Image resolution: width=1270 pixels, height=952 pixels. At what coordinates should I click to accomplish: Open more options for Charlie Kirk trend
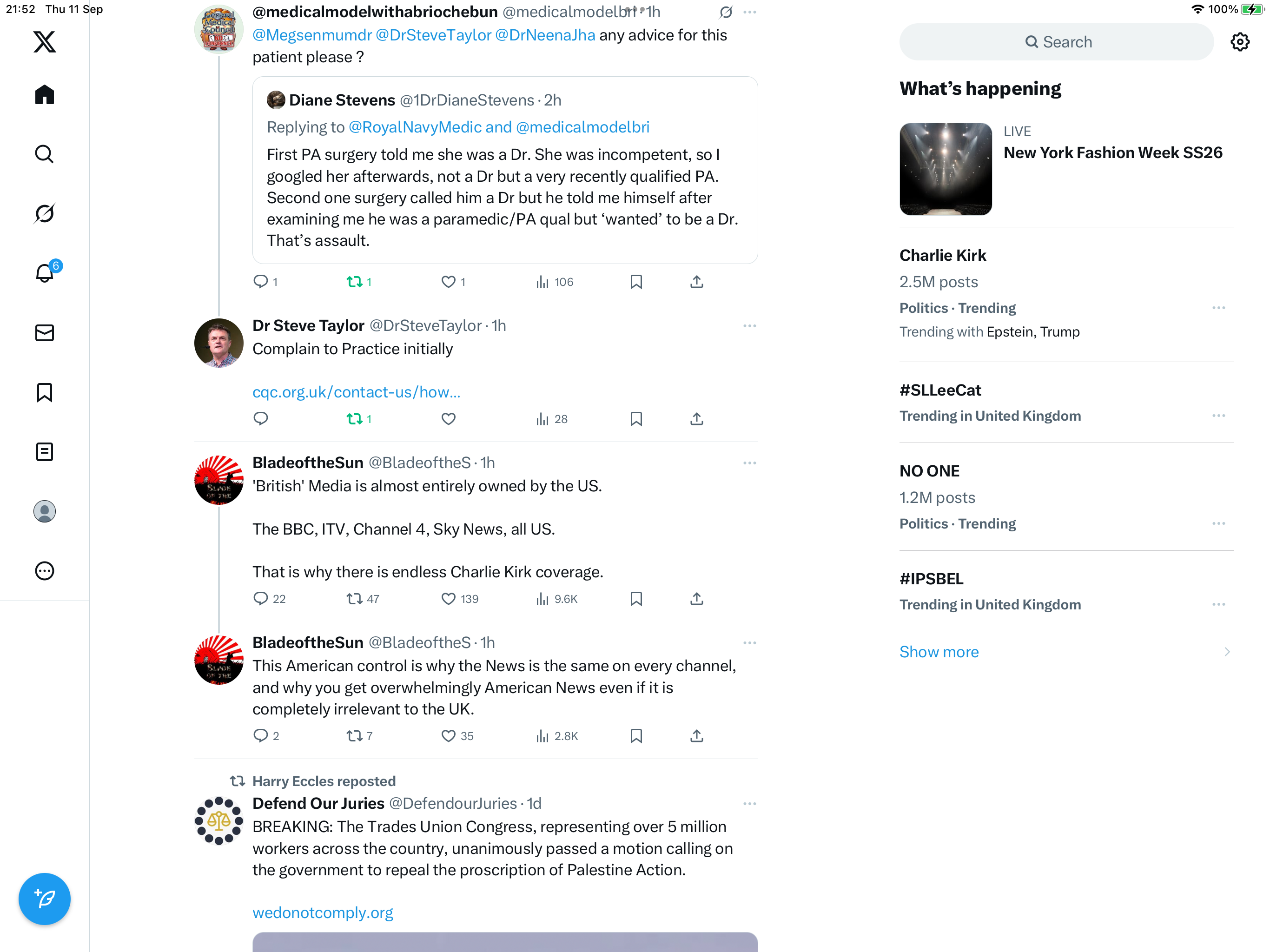[x=1219, y=308]
